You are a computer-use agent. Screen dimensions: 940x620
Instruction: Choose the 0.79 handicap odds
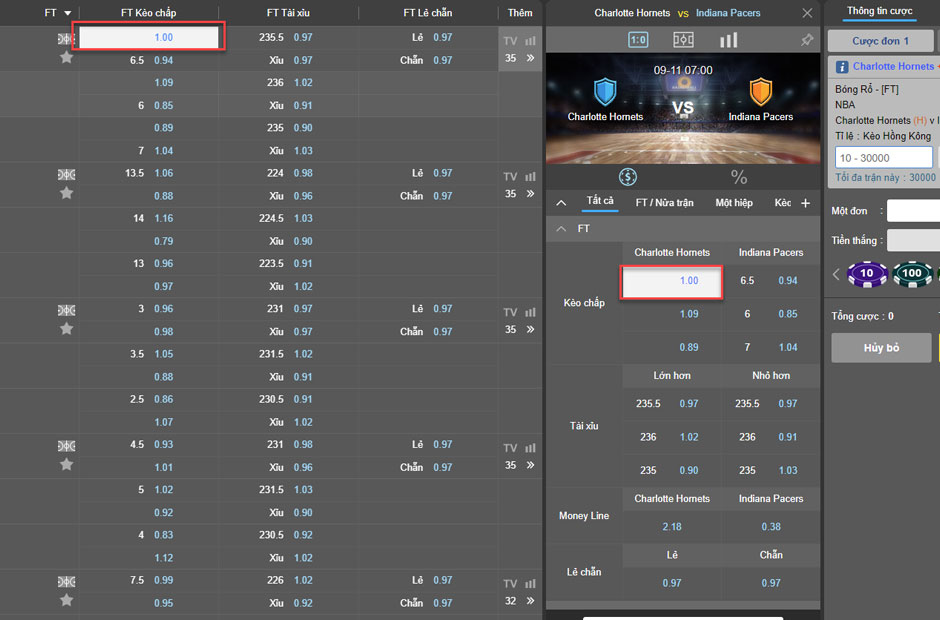point(164,241)
